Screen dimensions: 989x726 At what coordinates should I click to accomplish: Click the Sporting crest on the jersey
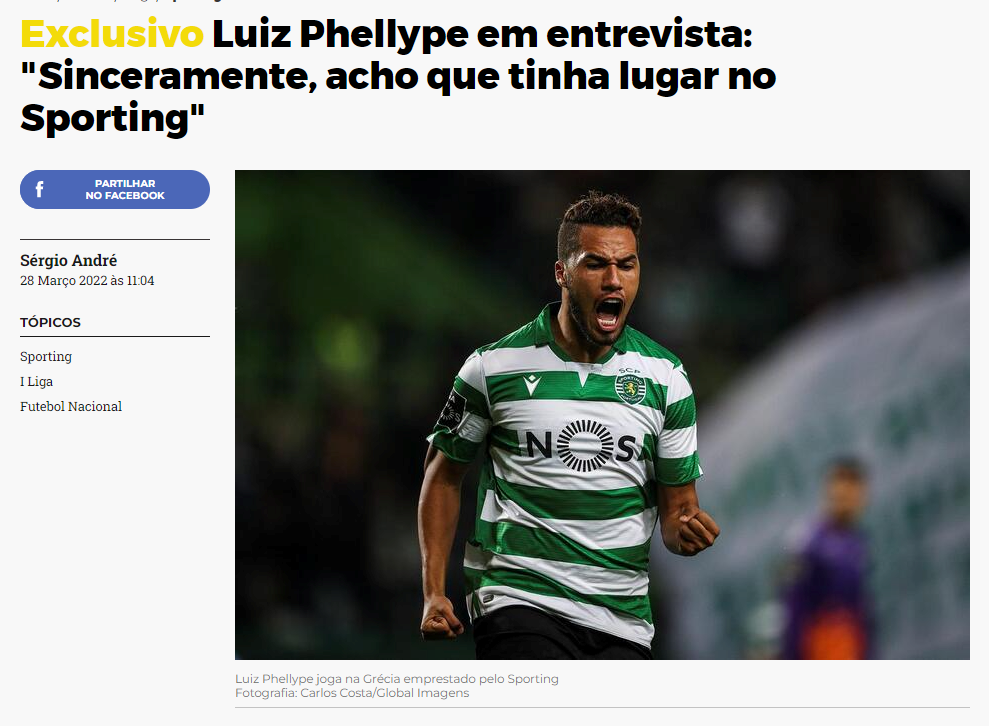630,387
